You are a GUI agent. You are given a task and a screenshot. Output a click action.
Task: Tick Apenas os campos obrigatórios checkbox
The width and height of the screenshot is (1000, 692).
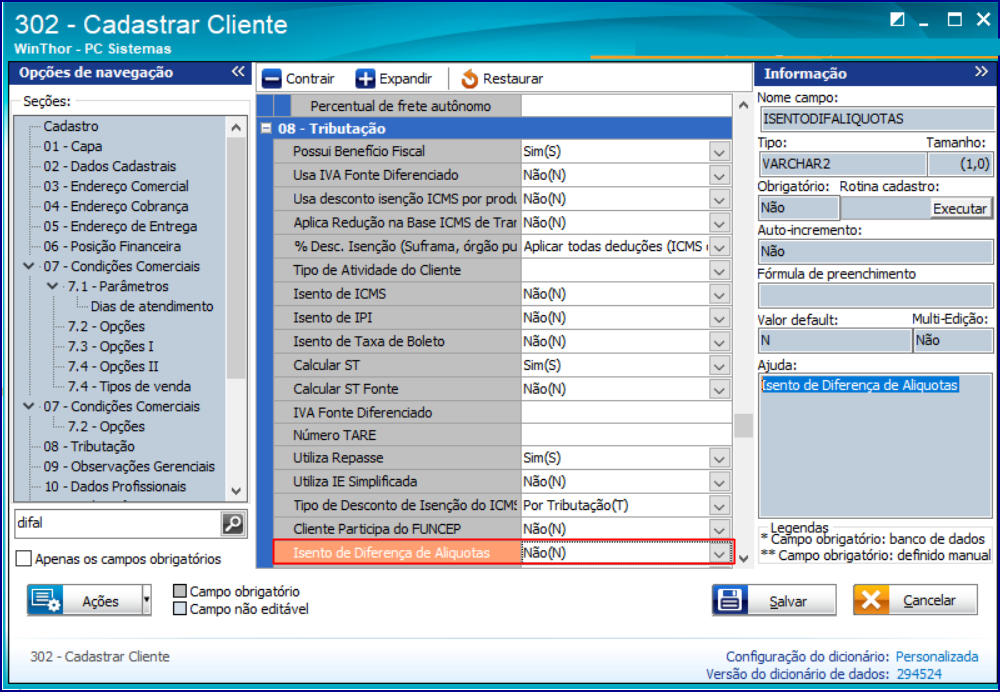24,559
